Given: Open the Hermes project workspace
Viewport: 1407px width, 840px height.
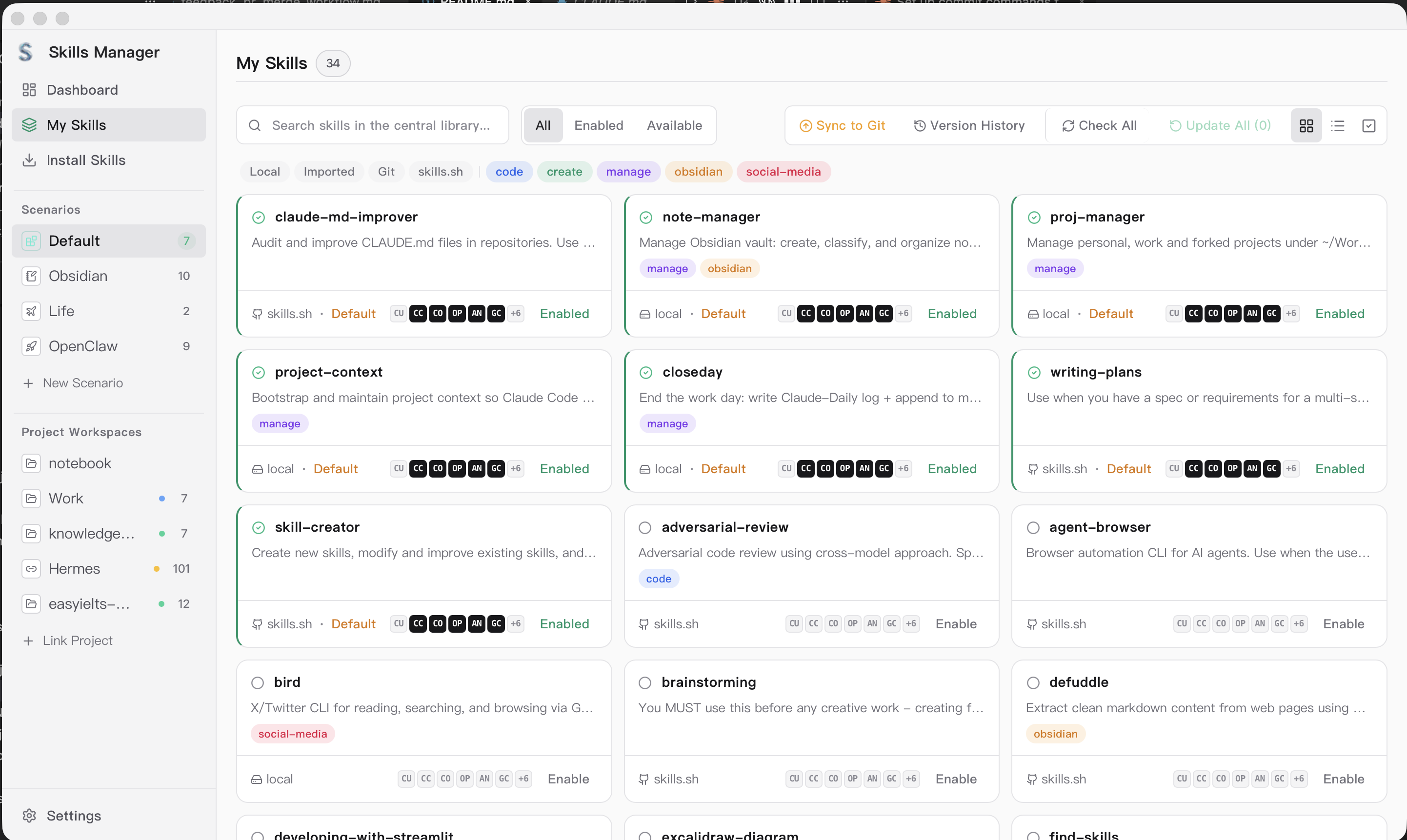Looking at the screenshot, I should click(x=74, y=568).
